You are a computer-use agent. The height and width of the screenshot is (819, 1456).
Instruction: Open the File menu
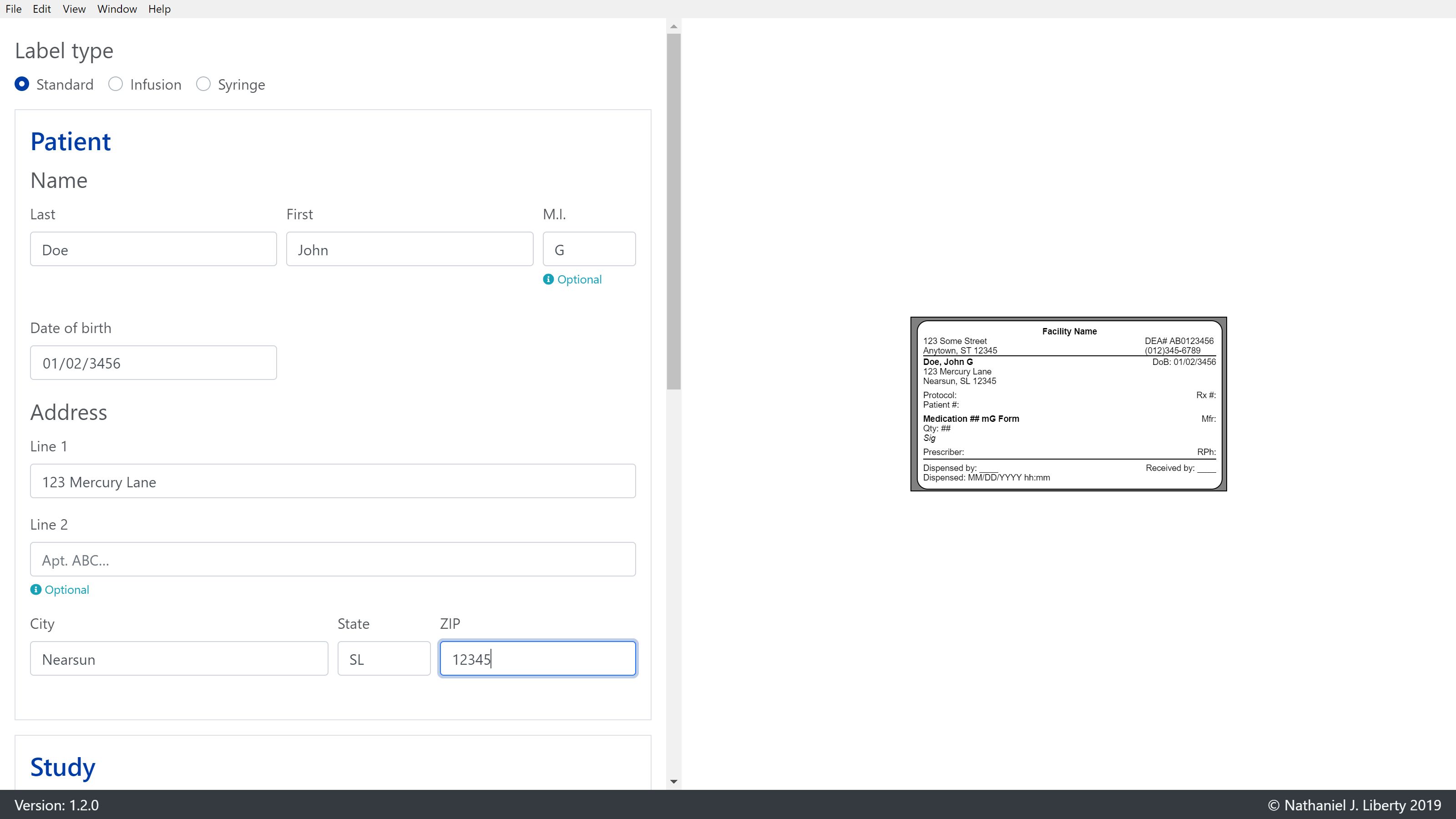pyautogui.click(x=14, y=9)
